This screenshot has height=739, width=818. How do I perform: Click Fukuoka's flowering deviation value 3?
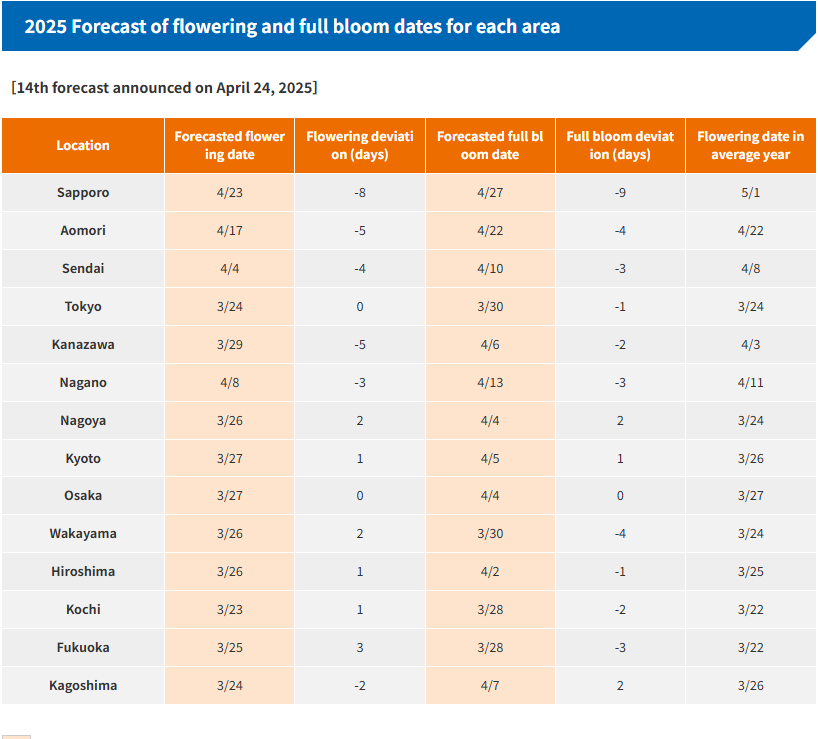[x=360, y=647]
